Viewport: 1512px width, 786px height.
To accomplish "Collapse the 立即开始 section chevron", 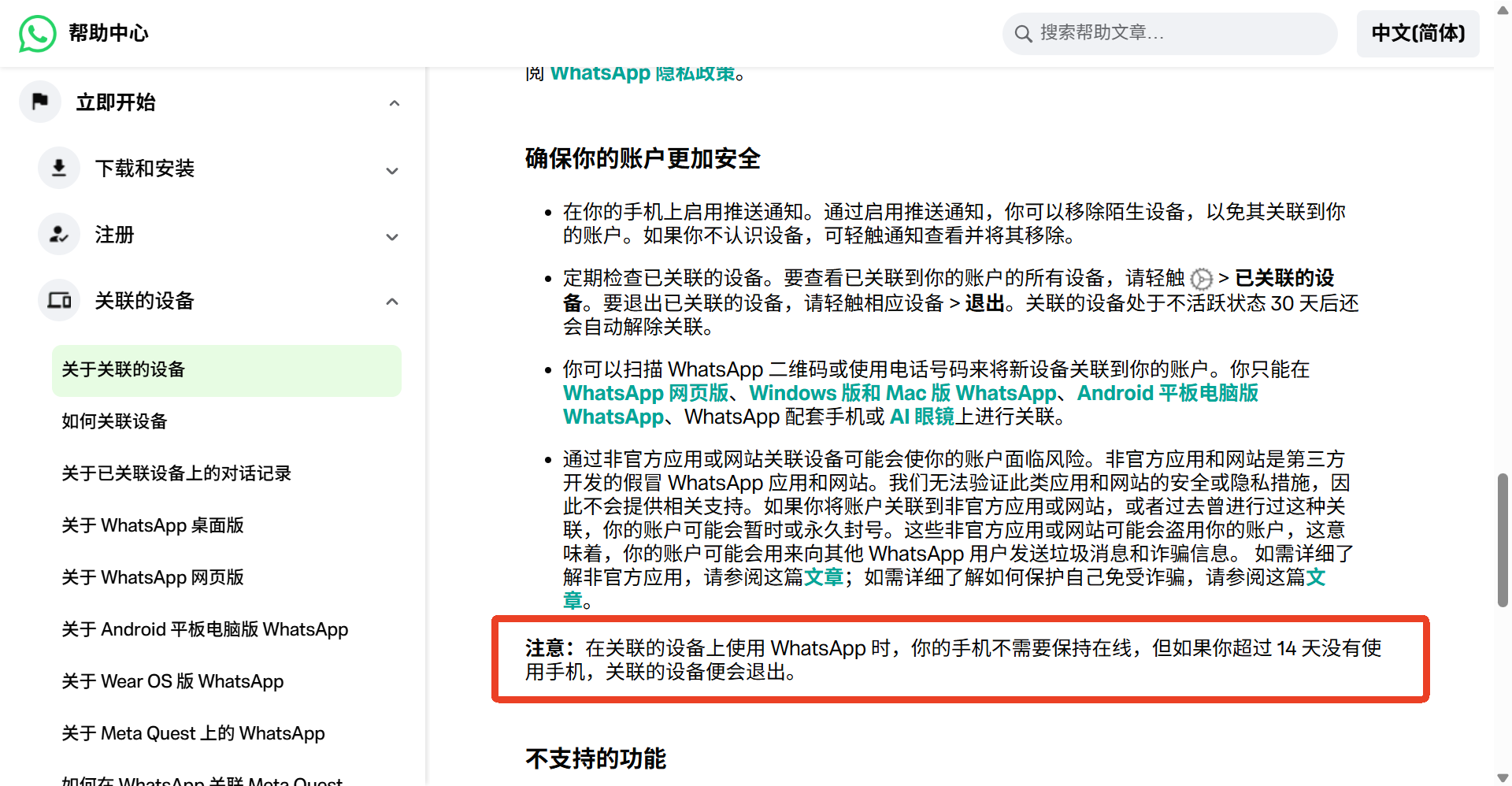I will (395, 103).
